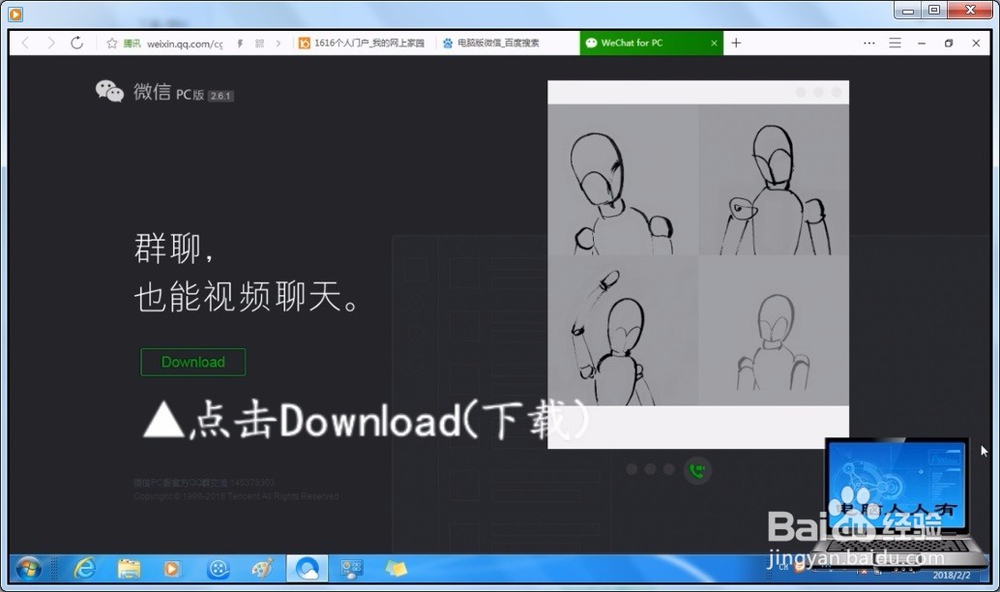Click the QQ Browser taskbar icon
1000x592 pixels.
coord(305,568)
